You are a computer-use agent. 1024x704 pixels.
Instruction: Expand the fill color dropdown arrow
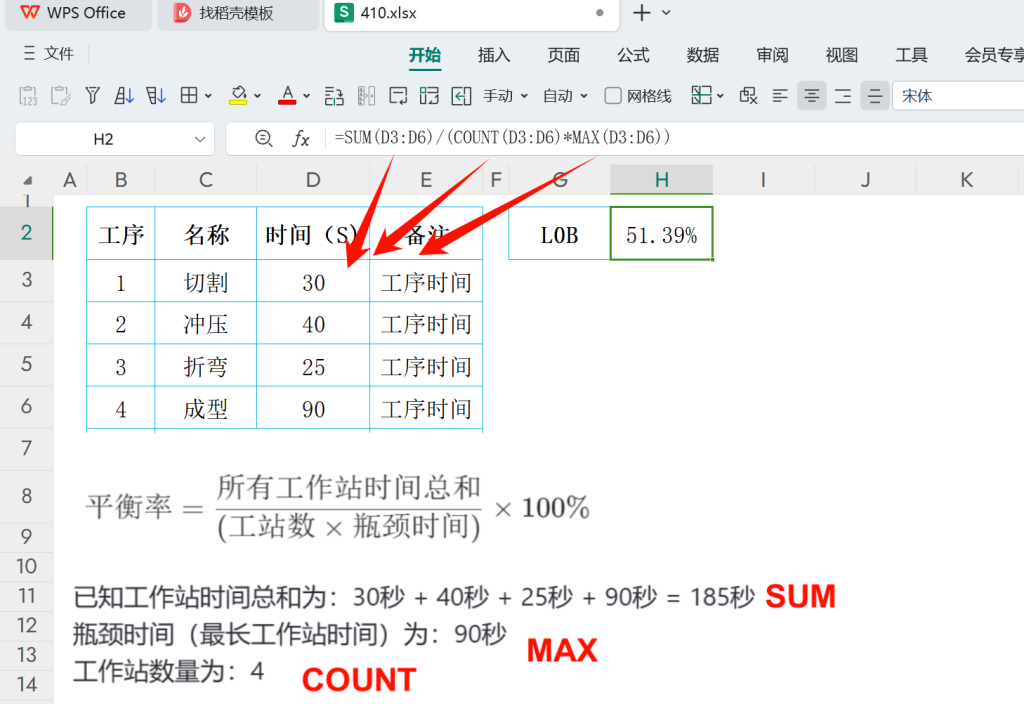(257, 96)
